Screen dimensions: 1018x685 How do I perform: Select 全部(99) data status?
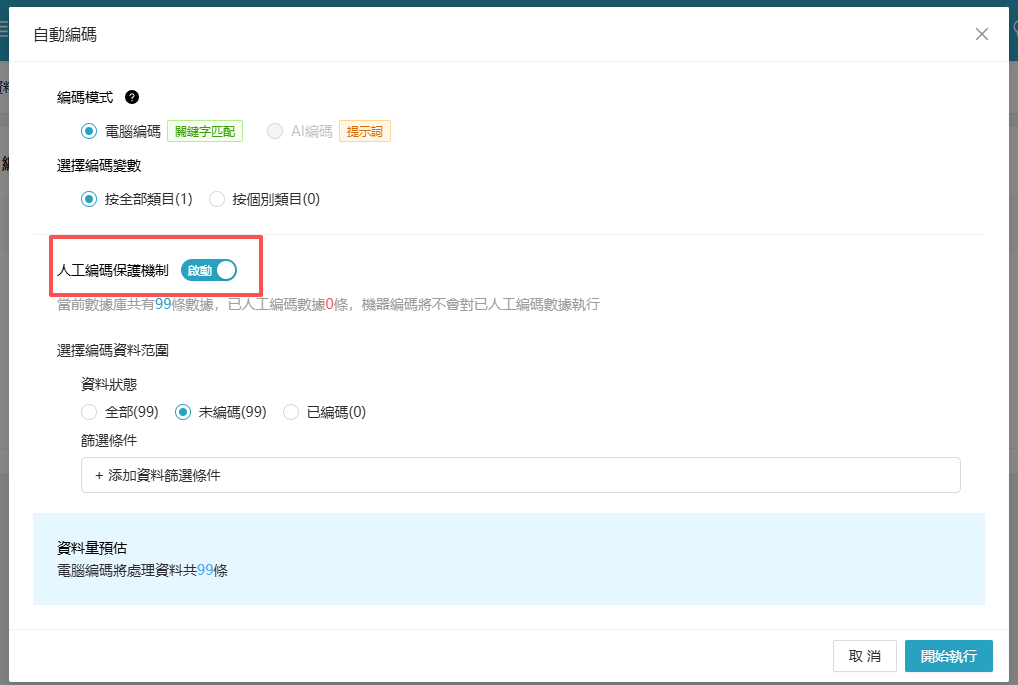pyautogui.click(x=89, y=412)
